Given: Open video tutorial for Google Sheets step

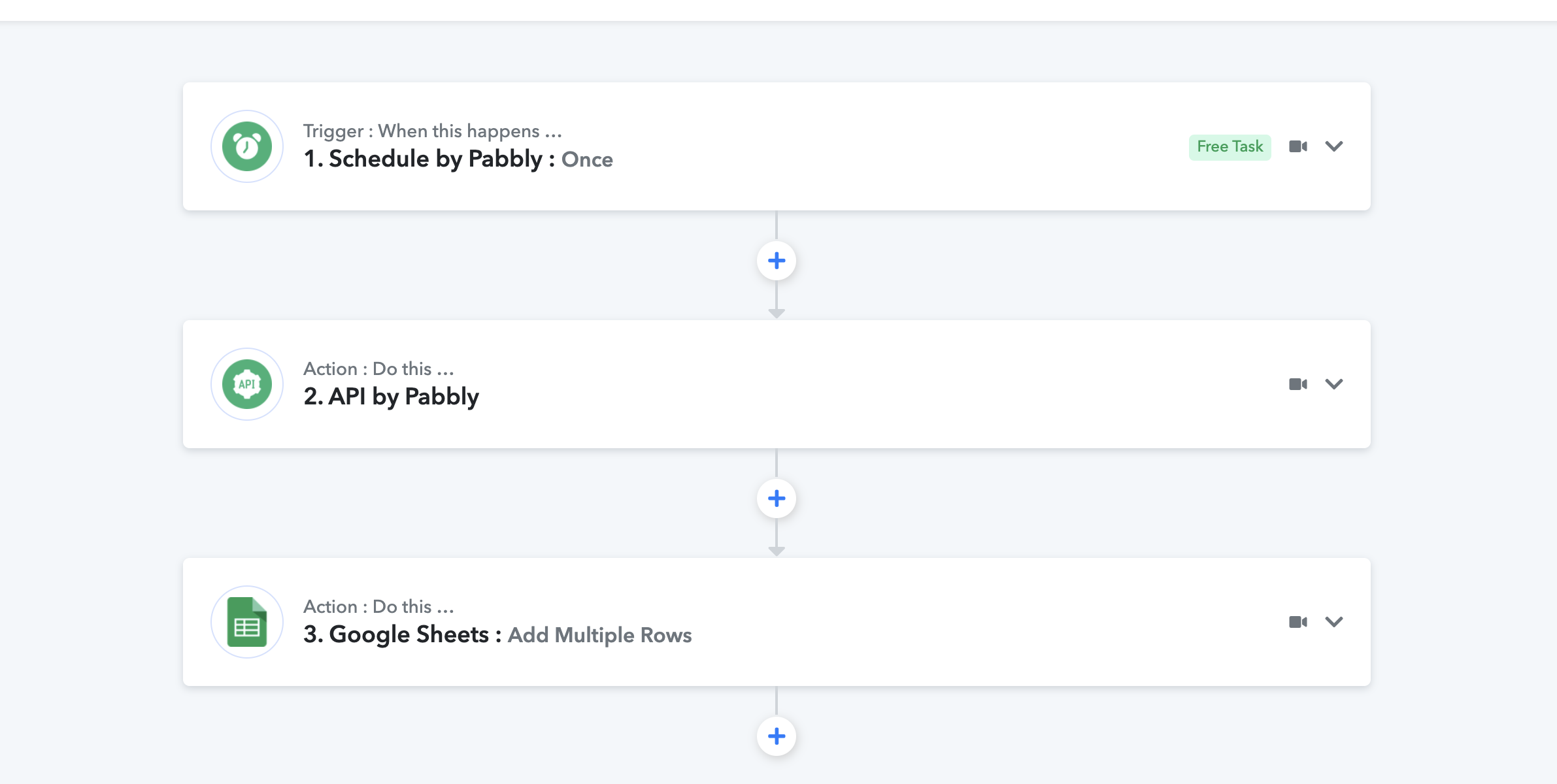Looking at the screenshot, I should 1298,622.
